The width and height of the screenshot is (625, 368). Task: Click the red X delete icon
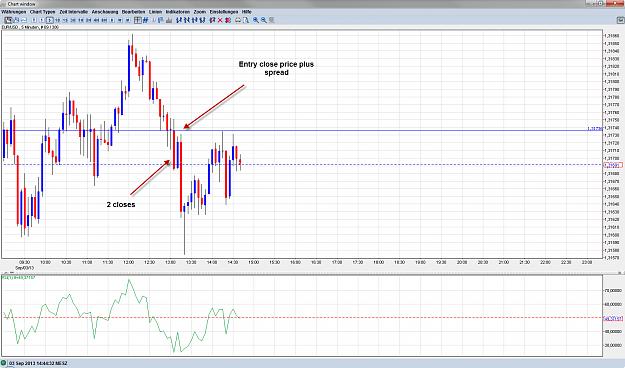220,20
